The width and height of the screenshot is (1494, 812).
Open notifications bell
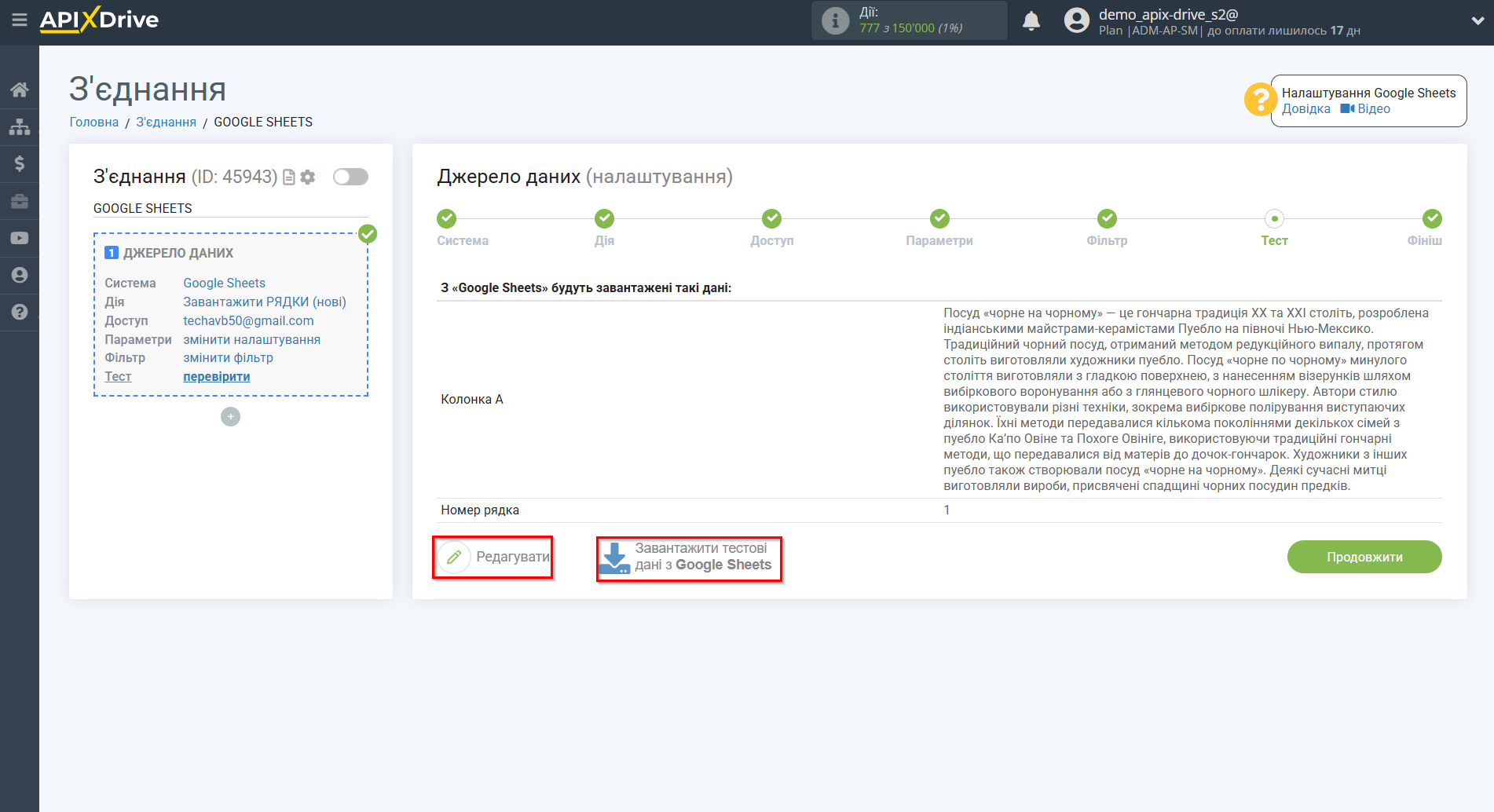[x=1031, y=20]
